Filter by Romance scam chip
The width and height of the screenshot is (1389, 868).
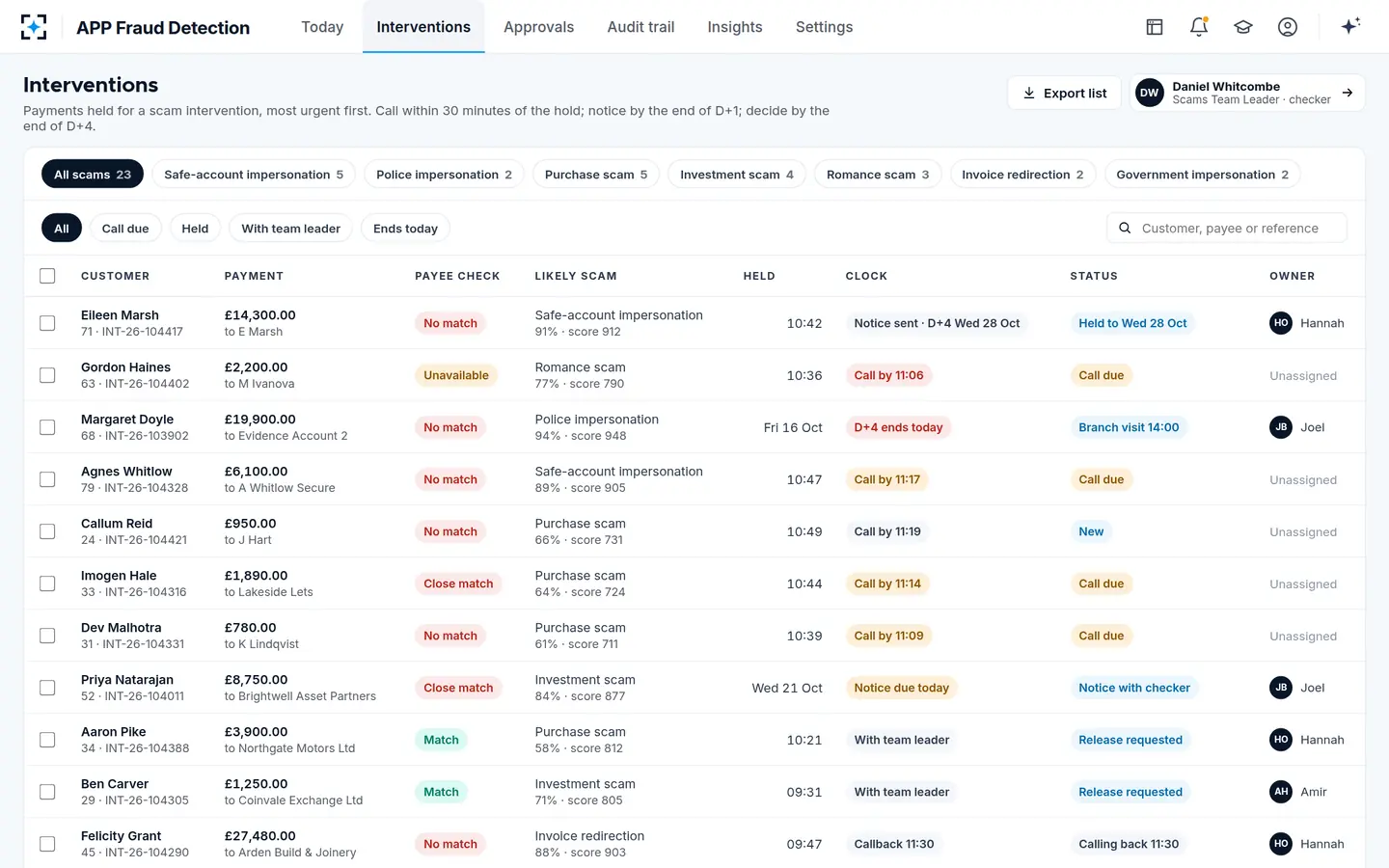[x=878, y=175]
